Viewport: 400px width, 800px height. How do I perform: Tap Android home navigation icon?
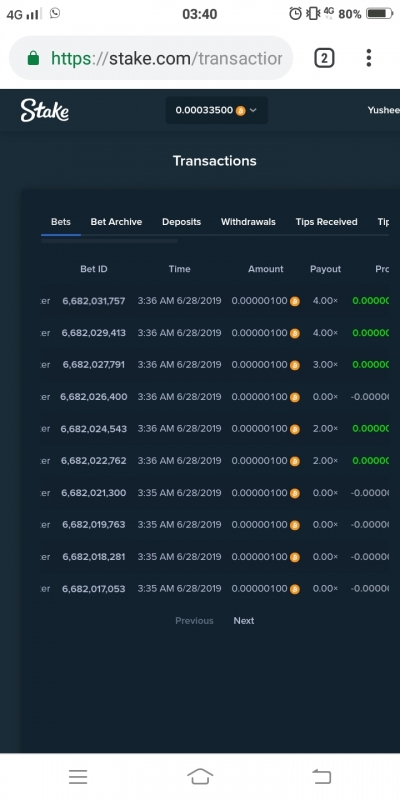tap(200, 777)
